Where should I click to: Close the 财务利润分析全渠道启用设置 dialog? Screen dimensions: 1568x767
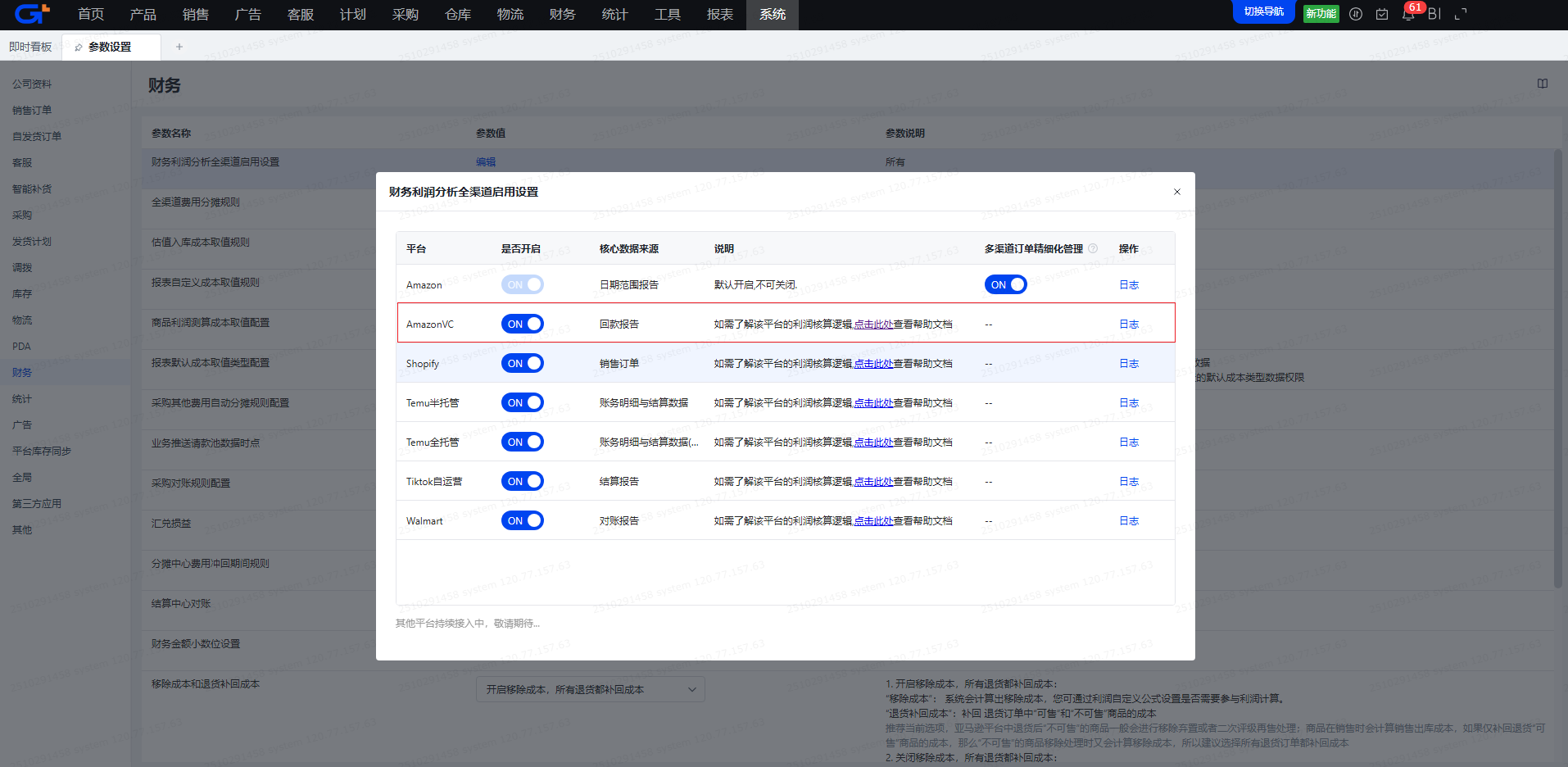point(1177,192)
